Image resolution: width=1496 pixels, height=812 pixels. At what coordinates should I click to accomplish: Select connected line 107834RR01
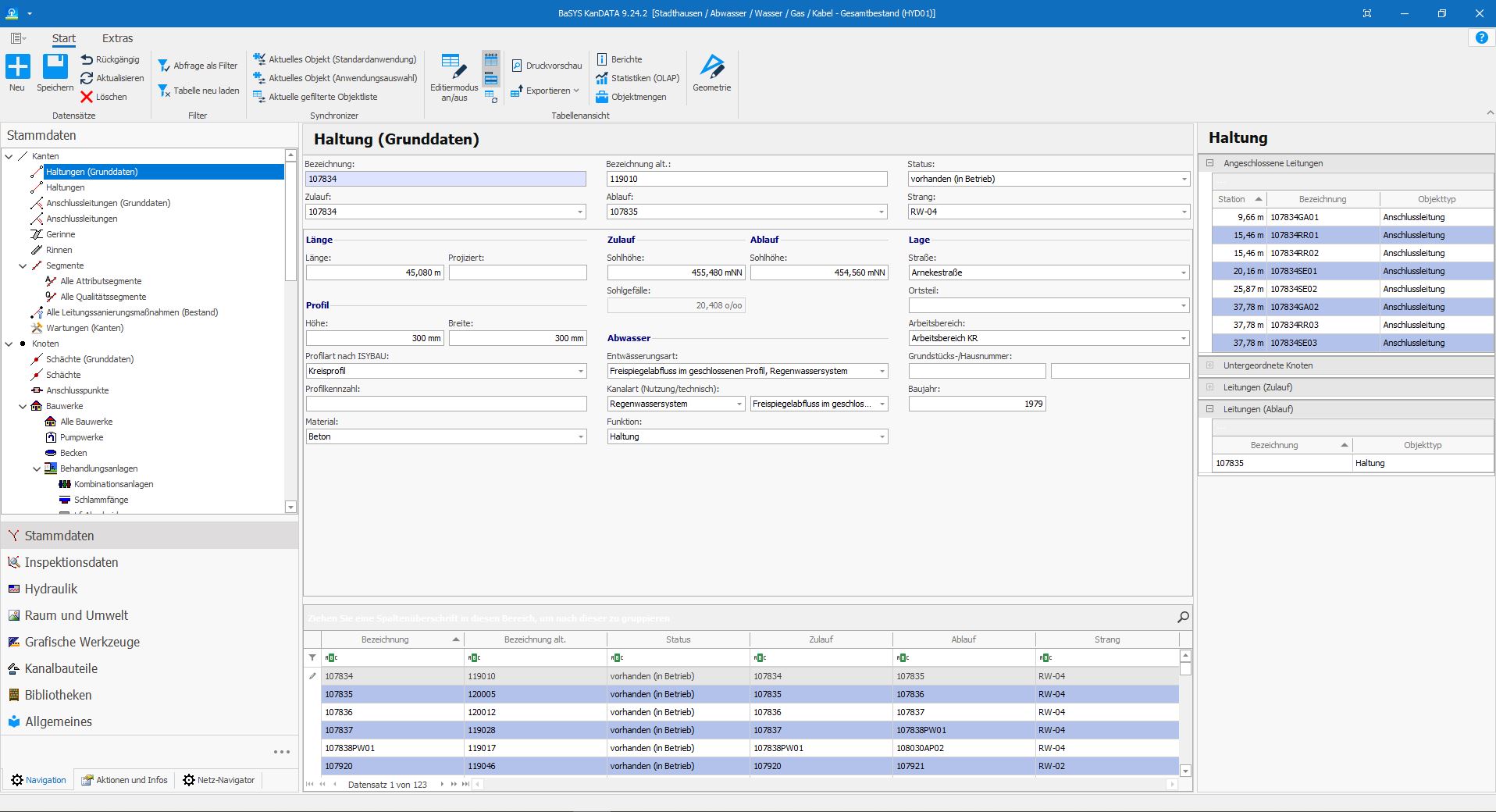click(1352, 235)
